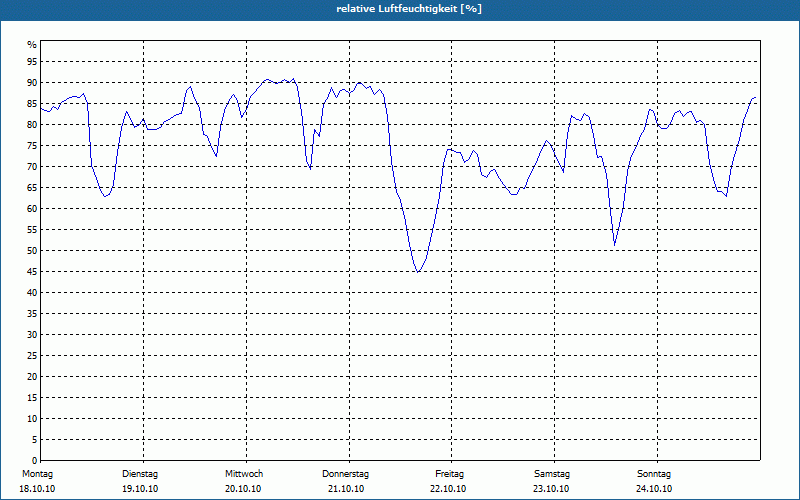800x500 pixels.
Task: Click the y-axis value '5'
Action: 35,440
